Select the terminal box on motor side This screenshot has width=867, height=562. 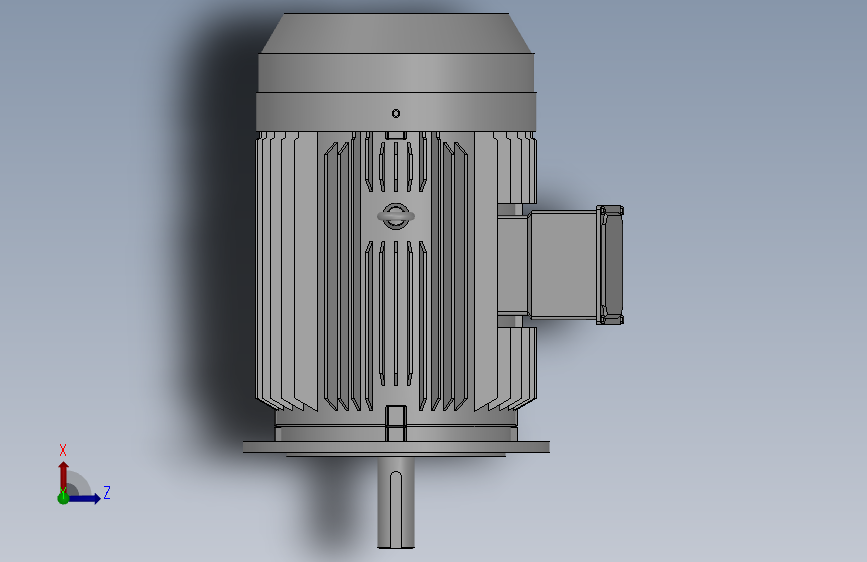(x=562, y=264)
